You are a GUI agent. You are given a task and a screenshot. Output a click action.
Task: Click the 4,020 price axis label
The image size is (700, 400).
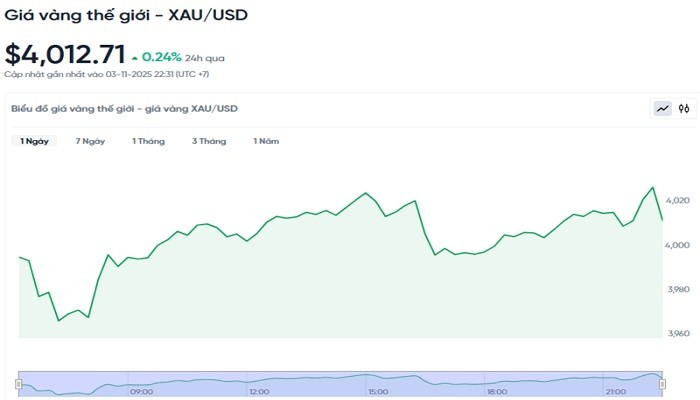click(677, 201)
